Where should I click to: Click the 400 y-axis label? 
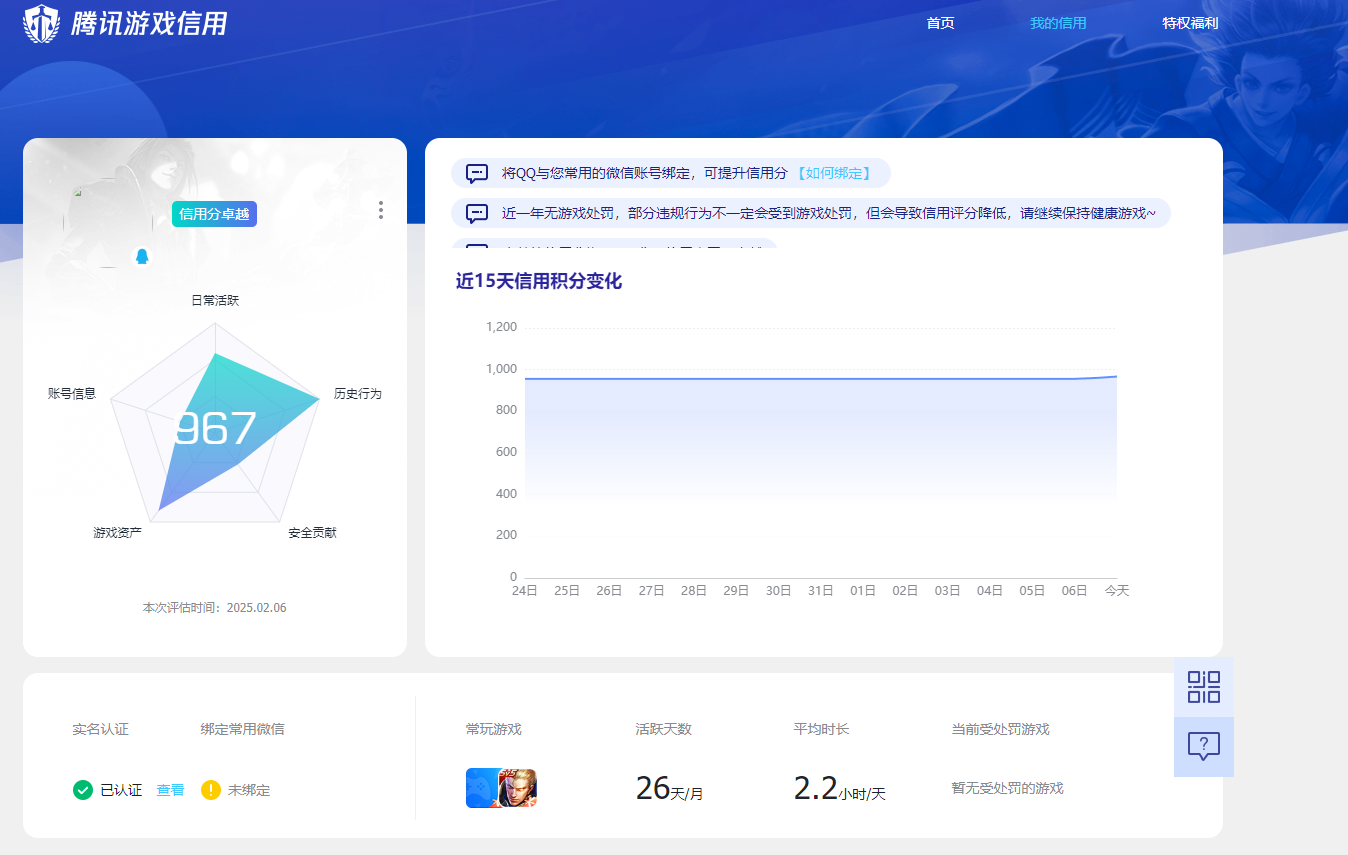[x=506, y=494]
